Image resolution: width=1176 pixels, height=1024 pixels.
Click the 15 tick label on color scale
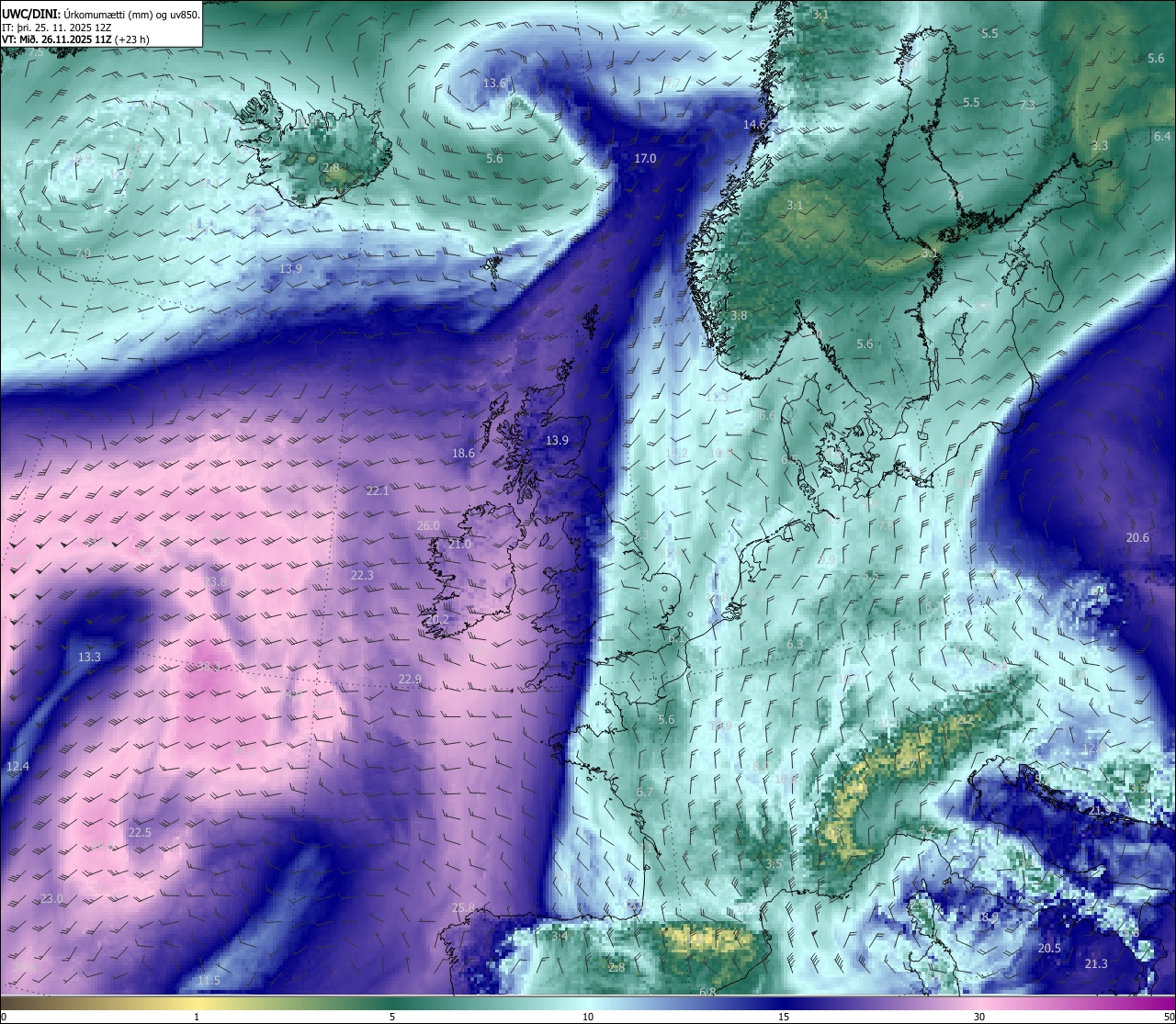(783, 1017)
